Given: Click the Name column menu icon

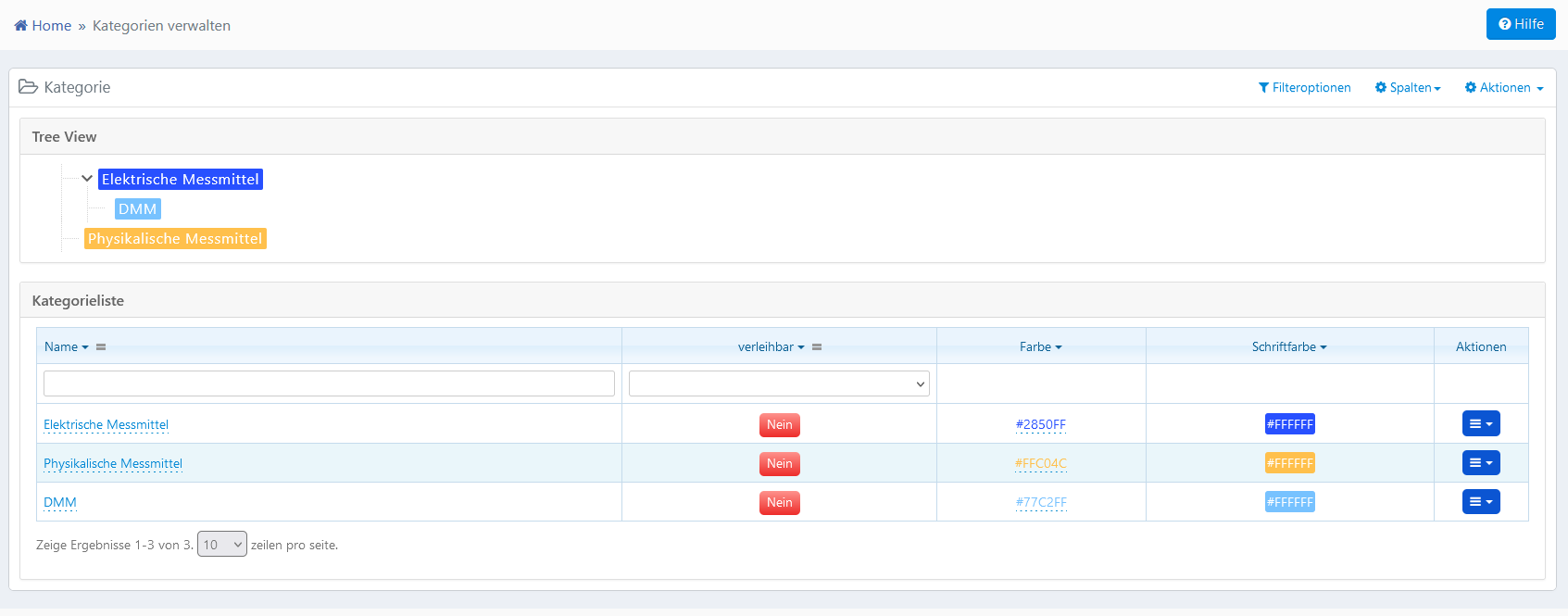Looking at the screenshot, I should coord(101,347).
